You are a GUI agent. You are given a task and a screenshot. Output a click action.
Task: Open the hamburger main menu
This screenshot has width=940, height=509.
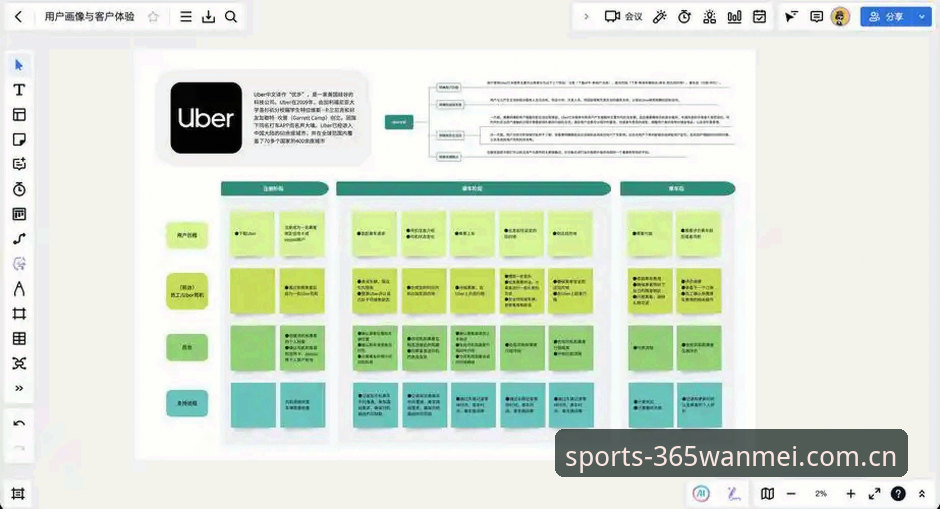click(x=186, y=17)
